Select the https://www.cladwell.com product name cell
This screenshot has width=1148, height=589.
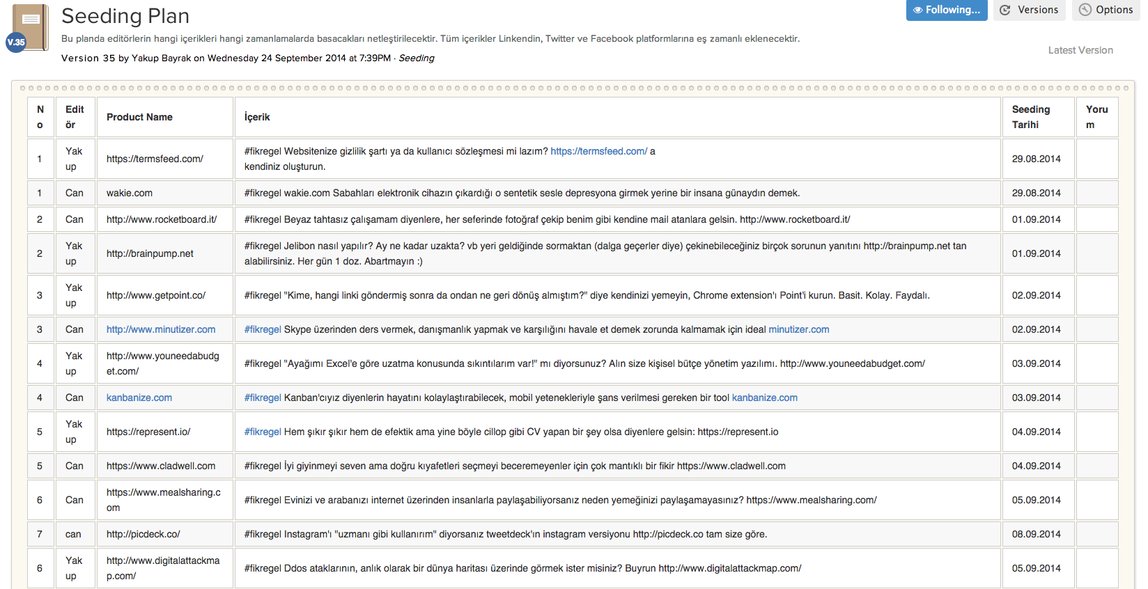(165, 466)
